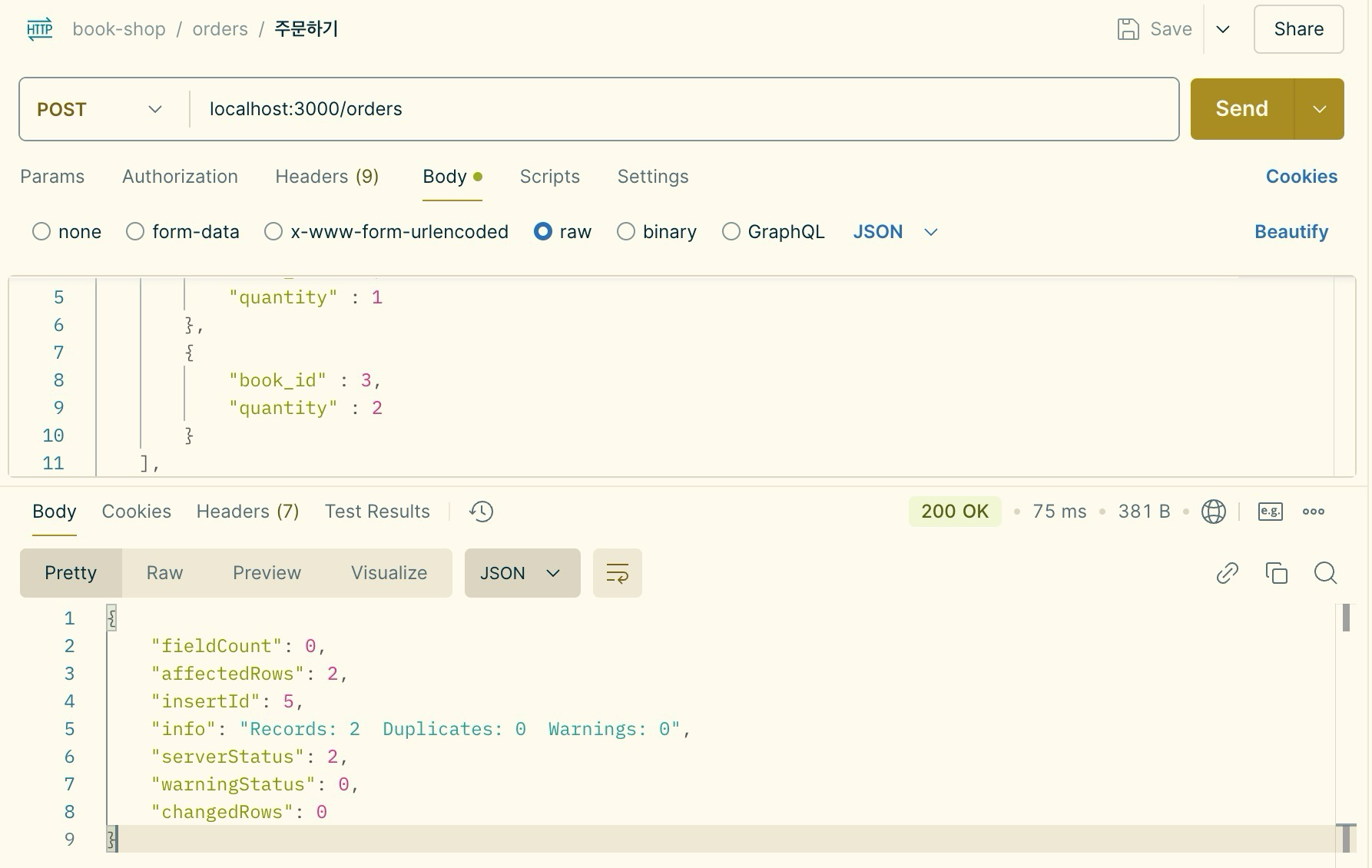Screen dimensions: 1372x868
Task: Select the form-data body type
Action: 135,232
